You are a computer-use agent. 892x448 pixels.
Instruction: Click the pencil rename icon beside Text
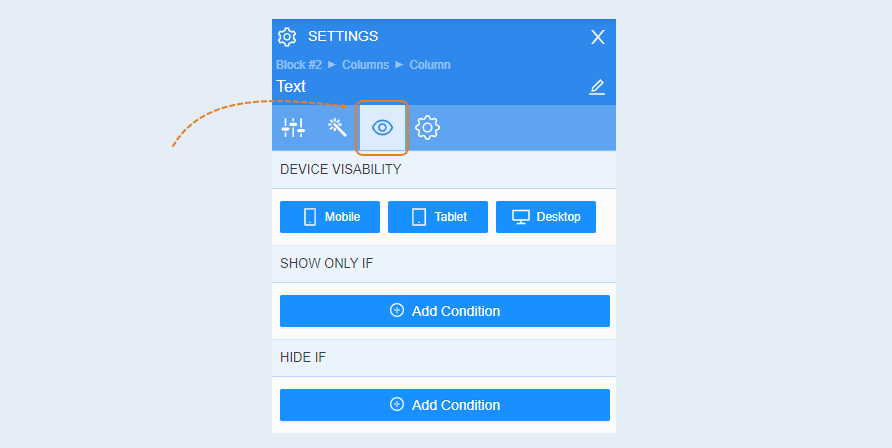point(597,87)
